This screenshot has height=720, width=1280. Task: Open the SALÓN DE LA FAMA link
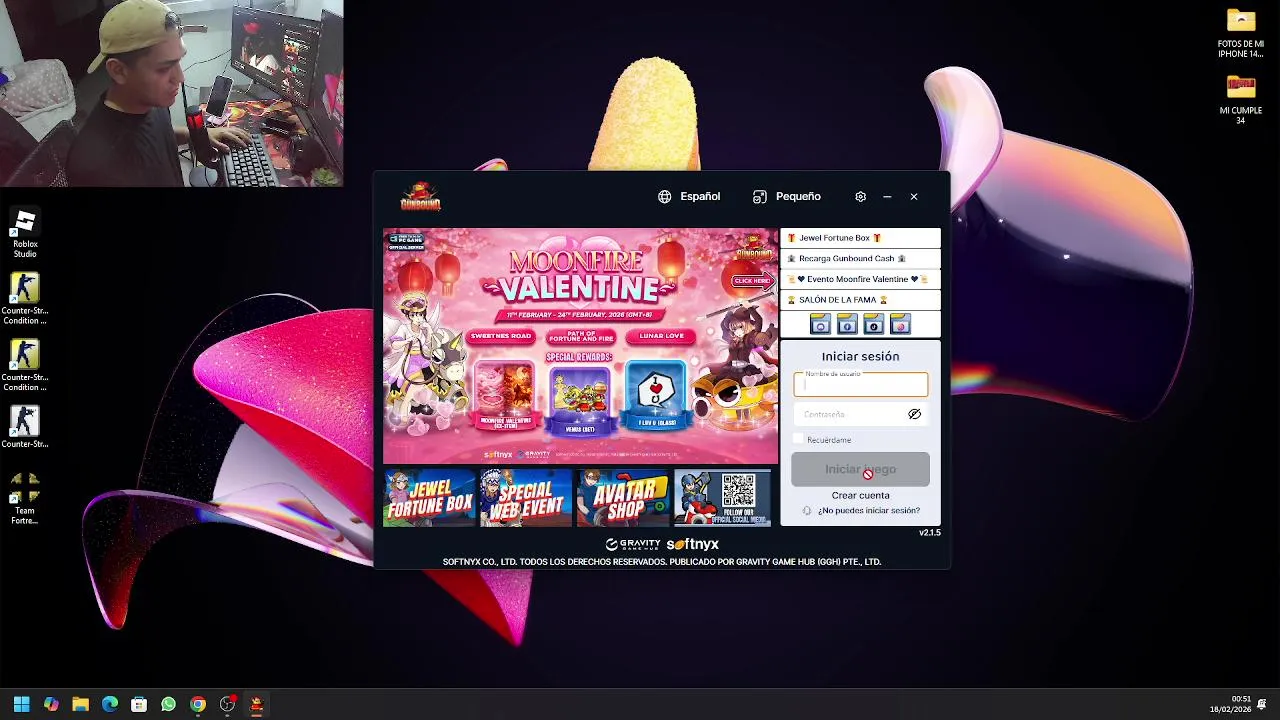point(860,300)
